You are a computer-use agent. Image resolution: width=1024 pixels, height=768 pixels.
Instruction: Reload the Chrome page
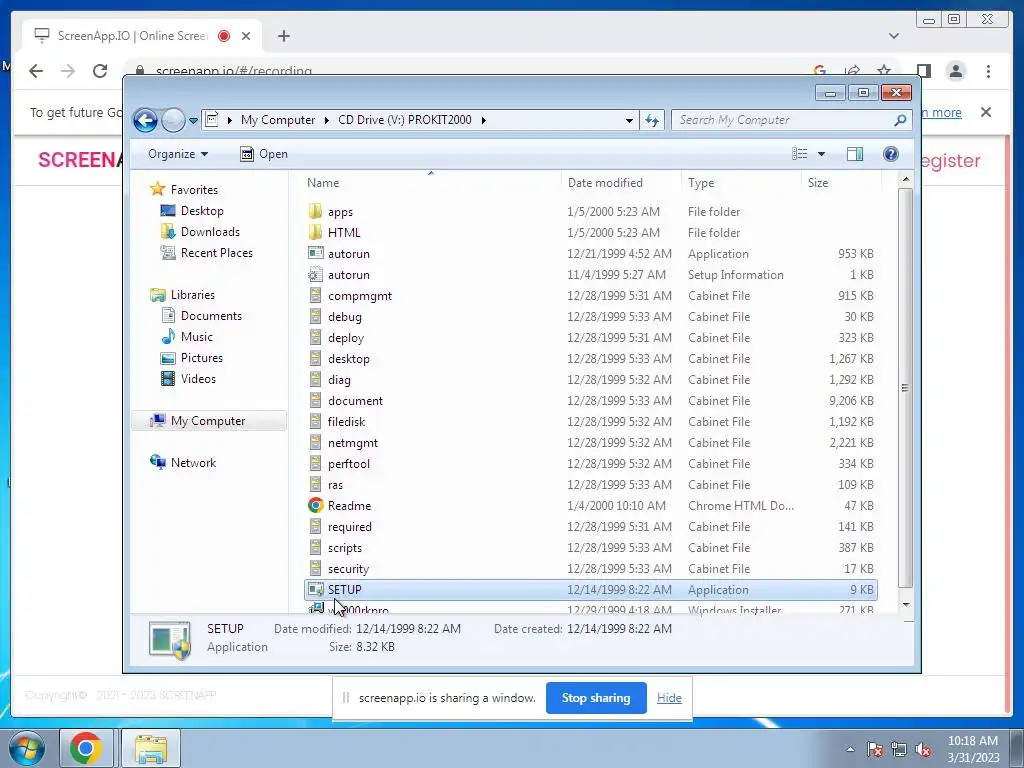point(100,71)
